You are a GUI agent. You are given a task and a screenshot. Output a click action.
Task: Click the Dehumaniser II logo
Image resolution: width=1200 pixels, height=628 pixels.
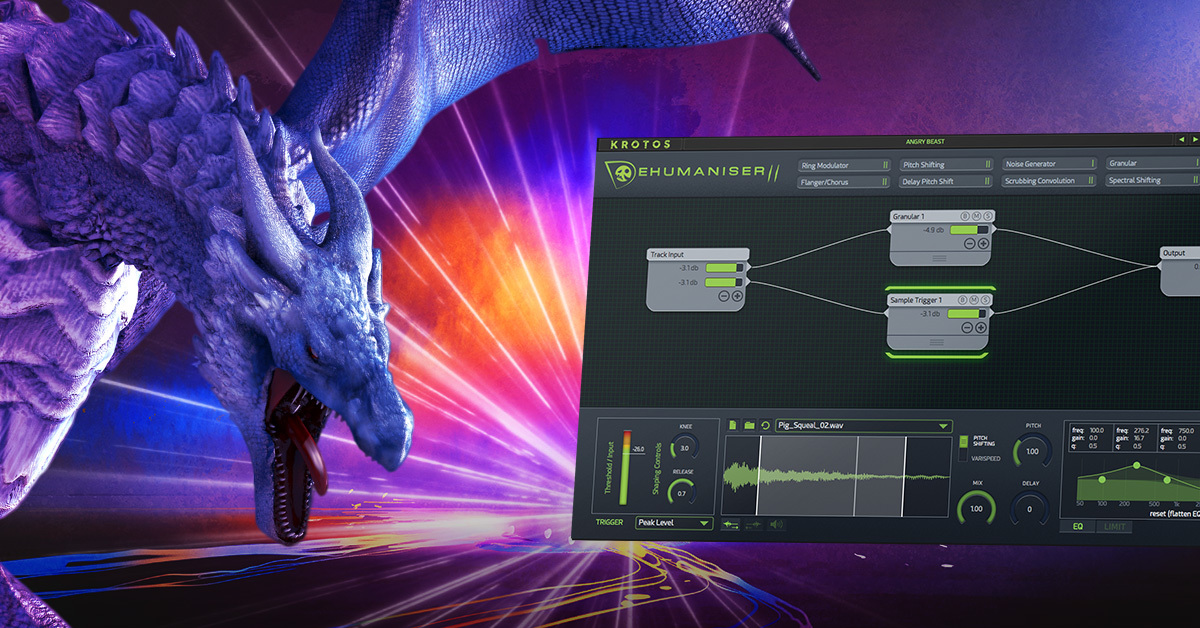(690, 173)
